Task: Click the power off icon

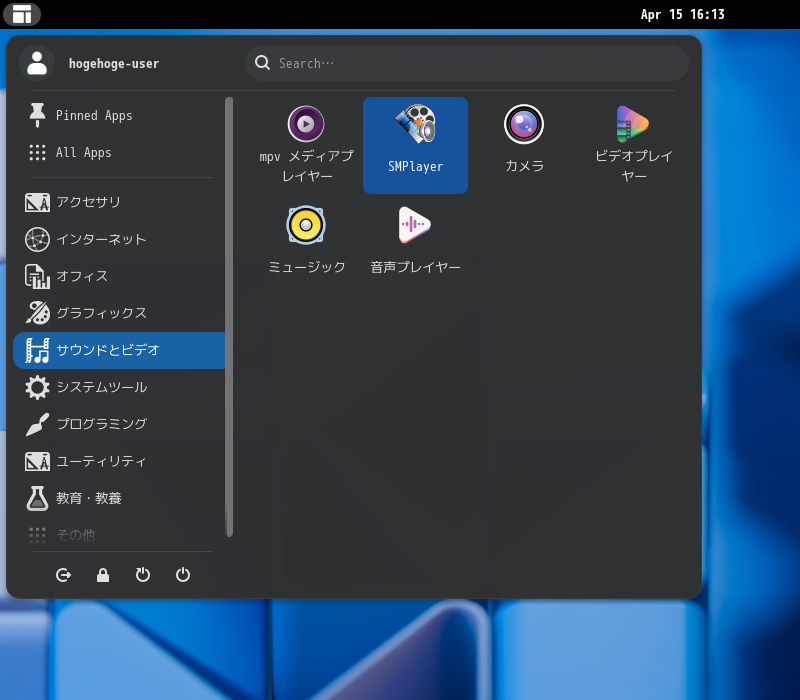Action: (x=183, y=575)
